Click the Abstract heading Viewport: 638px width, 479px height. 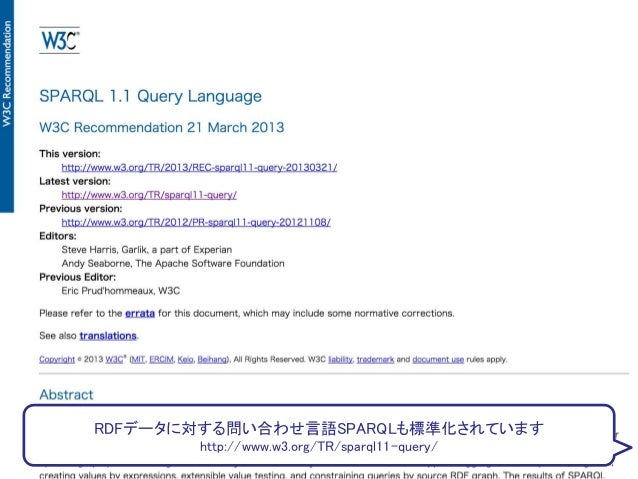tap(66, 394)
